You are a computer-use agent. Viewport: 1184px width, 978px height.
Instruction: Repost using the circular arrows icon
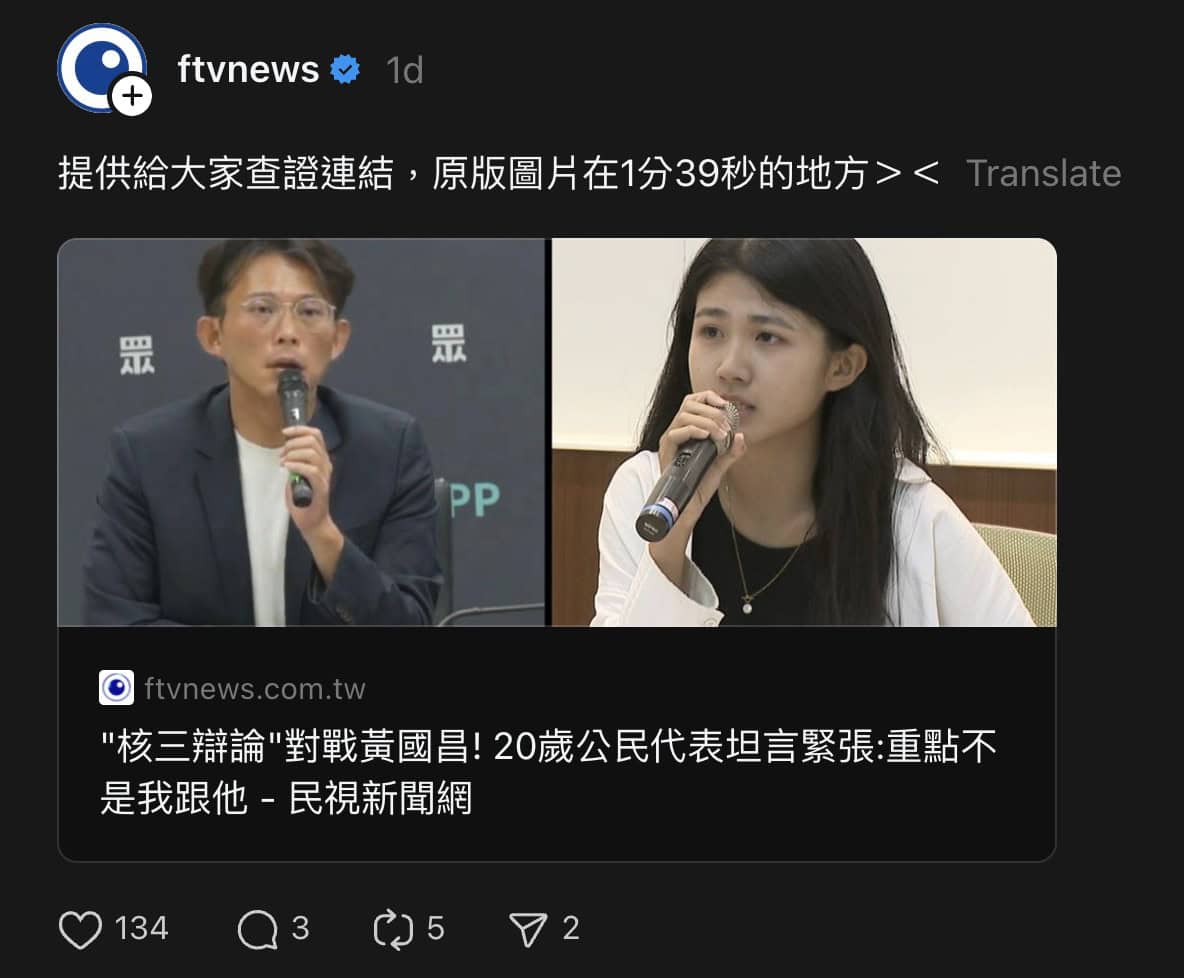(x=393, y=930)
